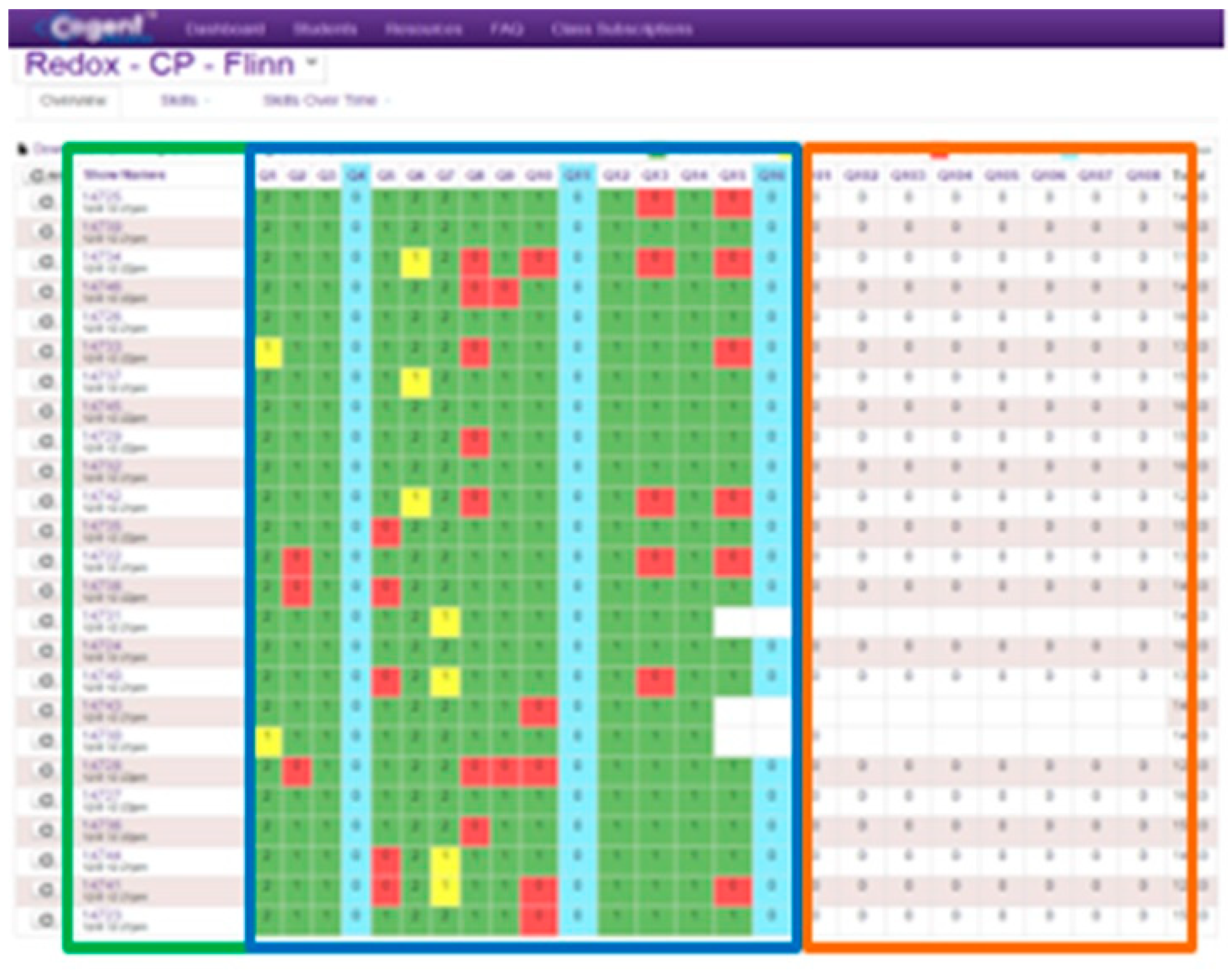Open the Dashboard menu item
The width and height of the screenshot is (1232, 971).
pyautogui.click(x=225, y=28)
